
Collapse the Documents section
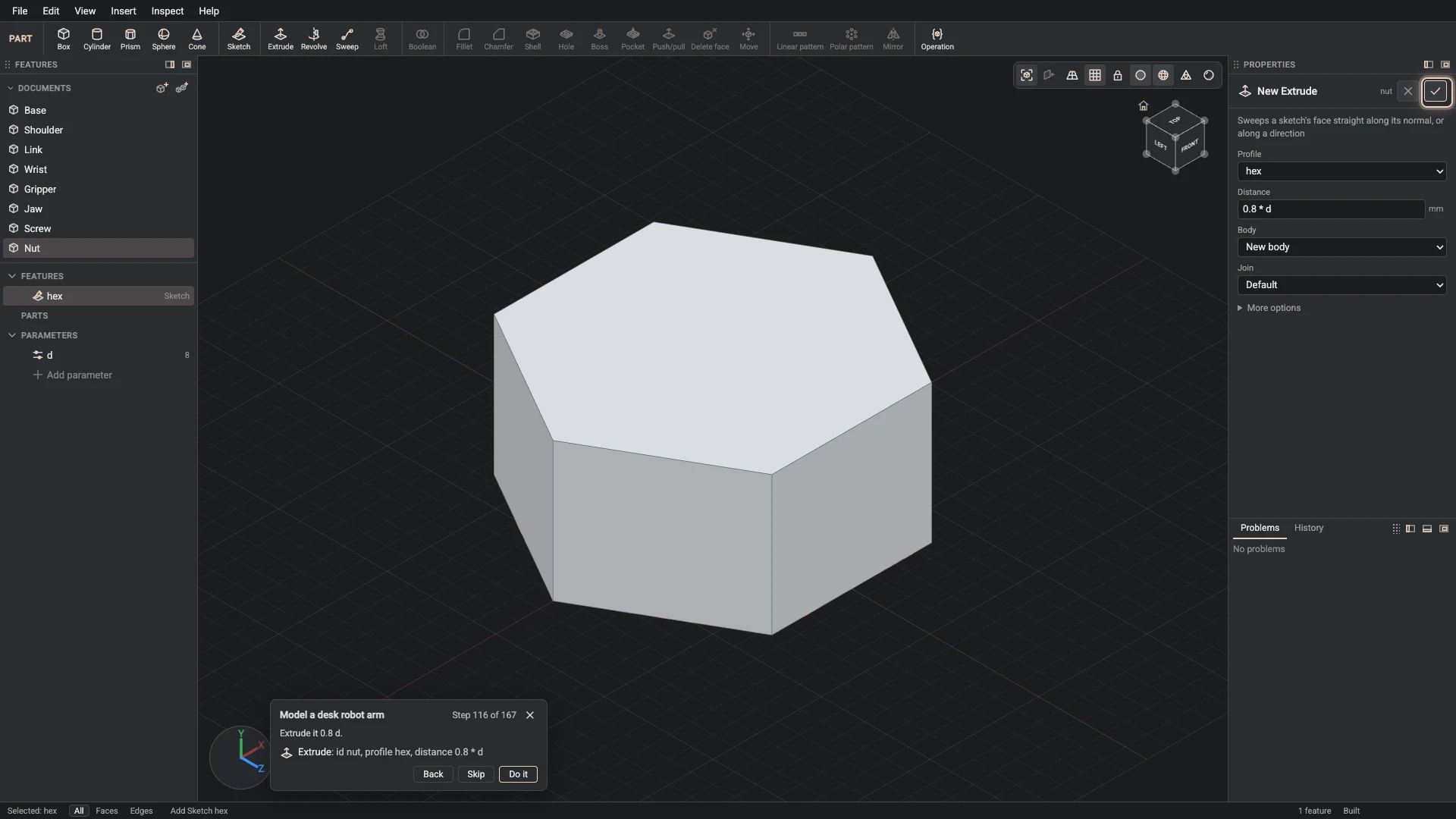point(11,88)
